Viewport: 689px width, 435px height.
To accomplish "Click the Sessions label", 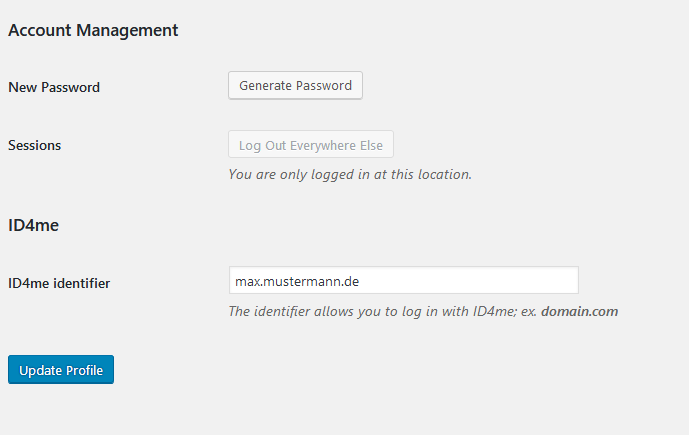I will [x=35, y=145].
